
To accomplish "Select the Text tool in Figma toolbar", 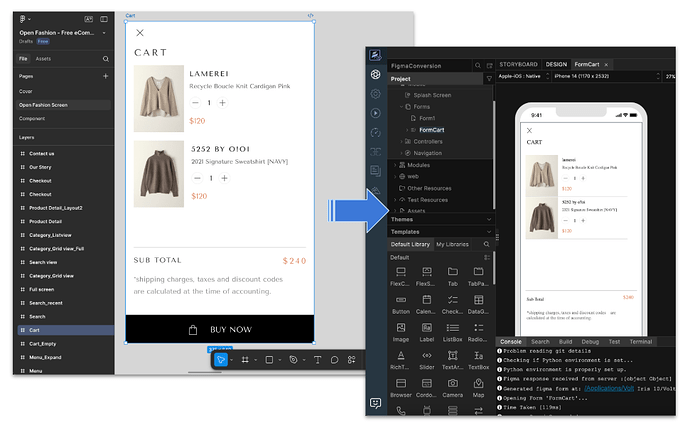I will coord(317,359).
